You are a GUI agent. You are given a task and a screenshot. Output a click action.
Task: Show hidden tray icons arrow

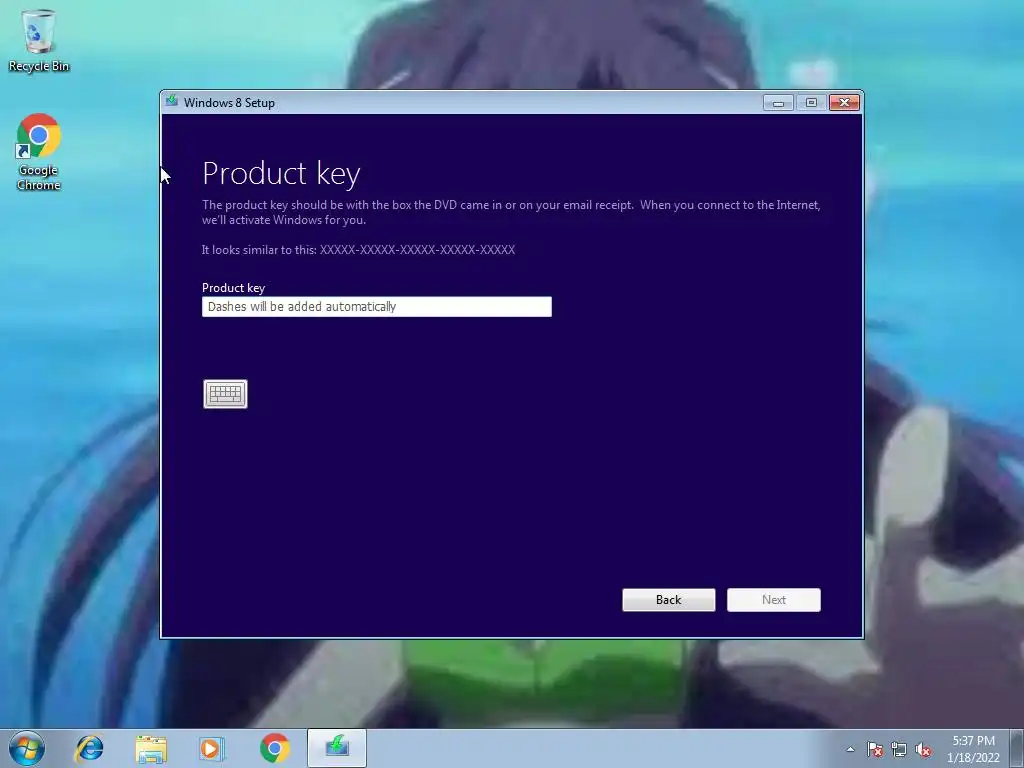(850, 749)
